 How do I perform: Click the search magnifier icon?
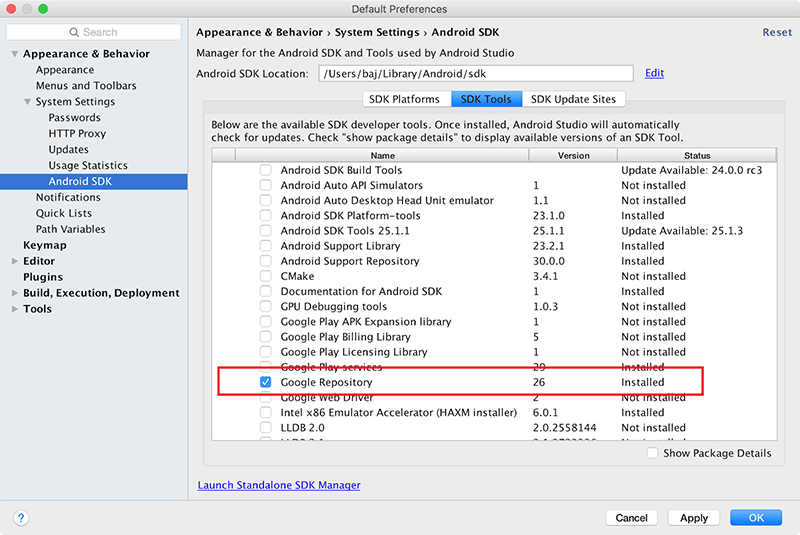pyautogui.click(x=76, y=32)
